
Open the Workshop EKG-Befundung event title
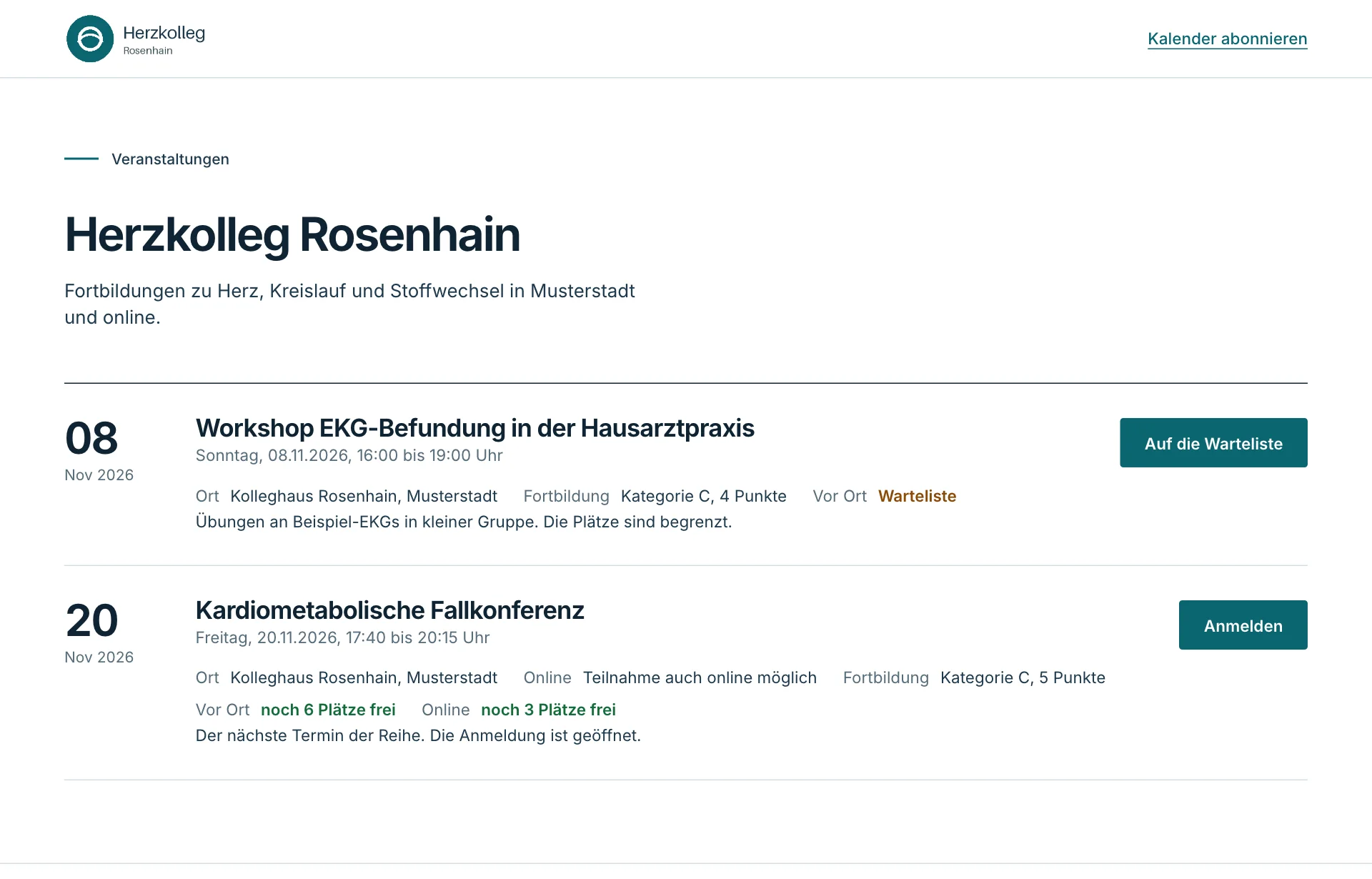(x=474, y=428)
